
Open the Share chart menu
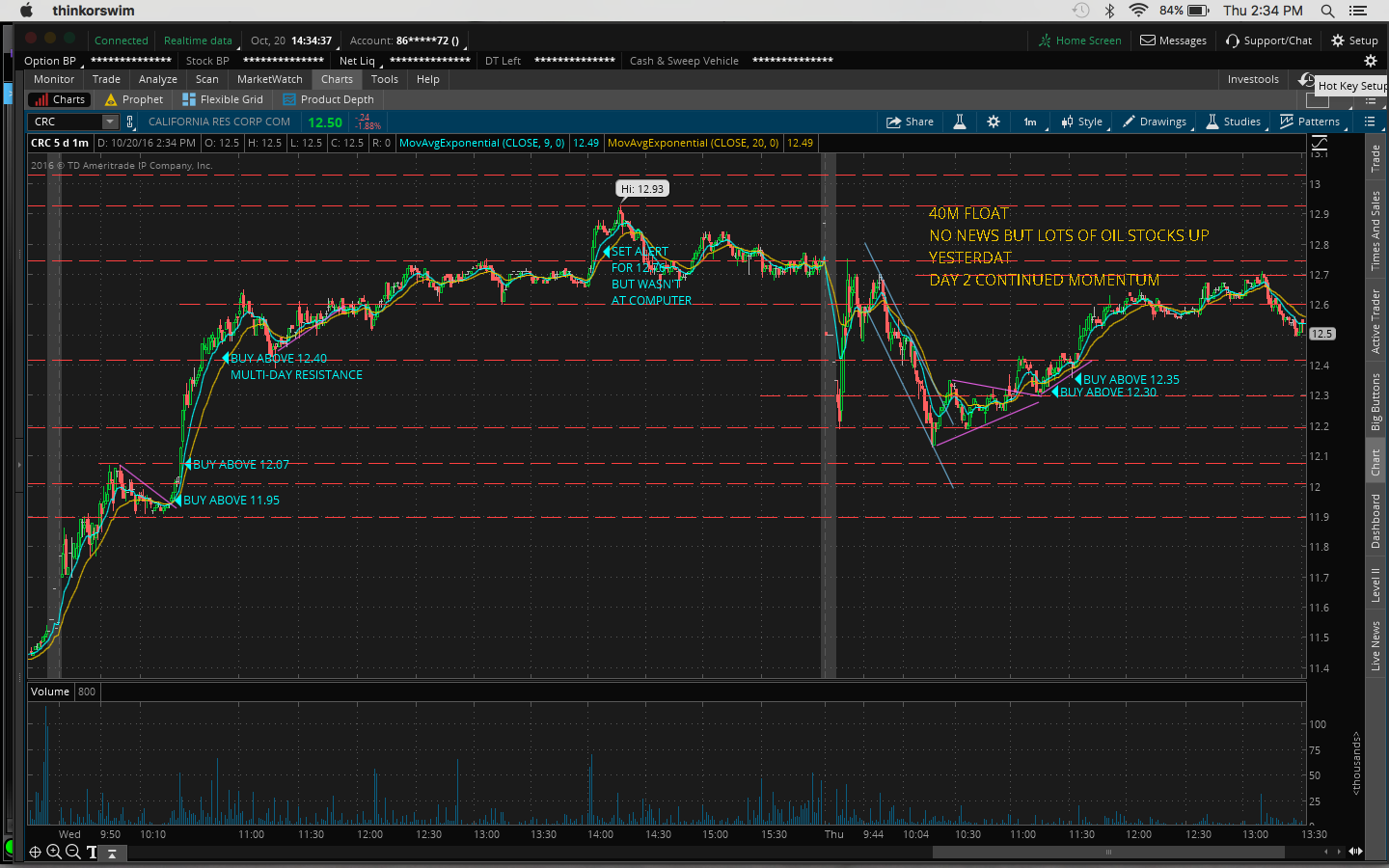coord(910,122)
